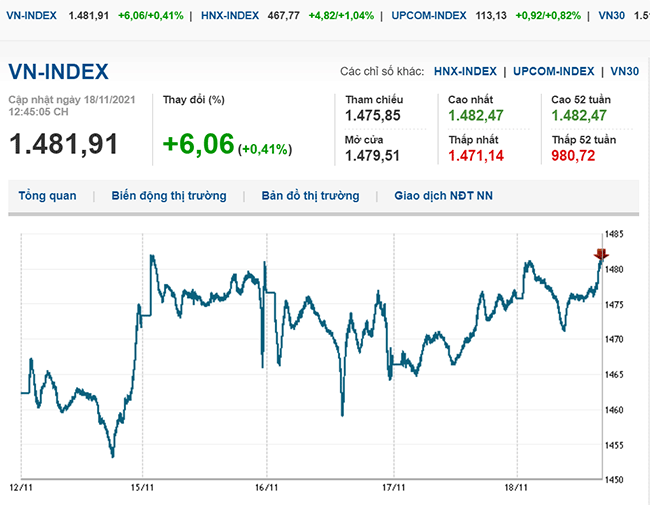This screenshot has width=650, height=505.
Task: Click the Tham chiếu value 1.475,85
Action: [373, 116]
